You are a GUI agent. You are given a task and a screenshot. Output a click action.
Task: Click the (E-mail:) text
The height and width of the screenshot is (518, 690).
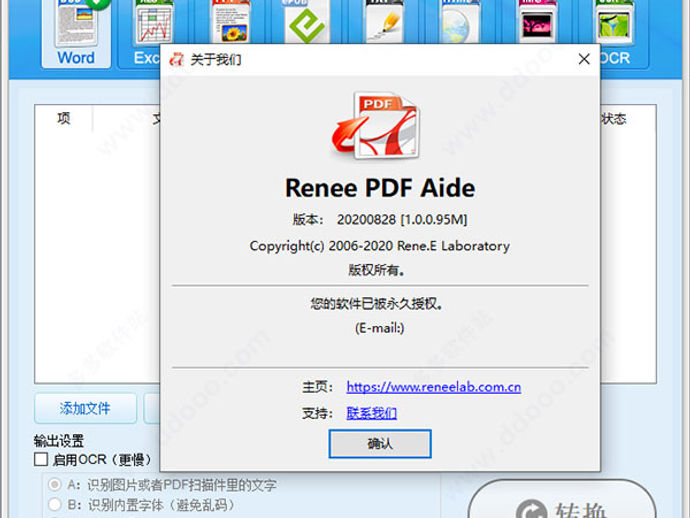[379, 328]
